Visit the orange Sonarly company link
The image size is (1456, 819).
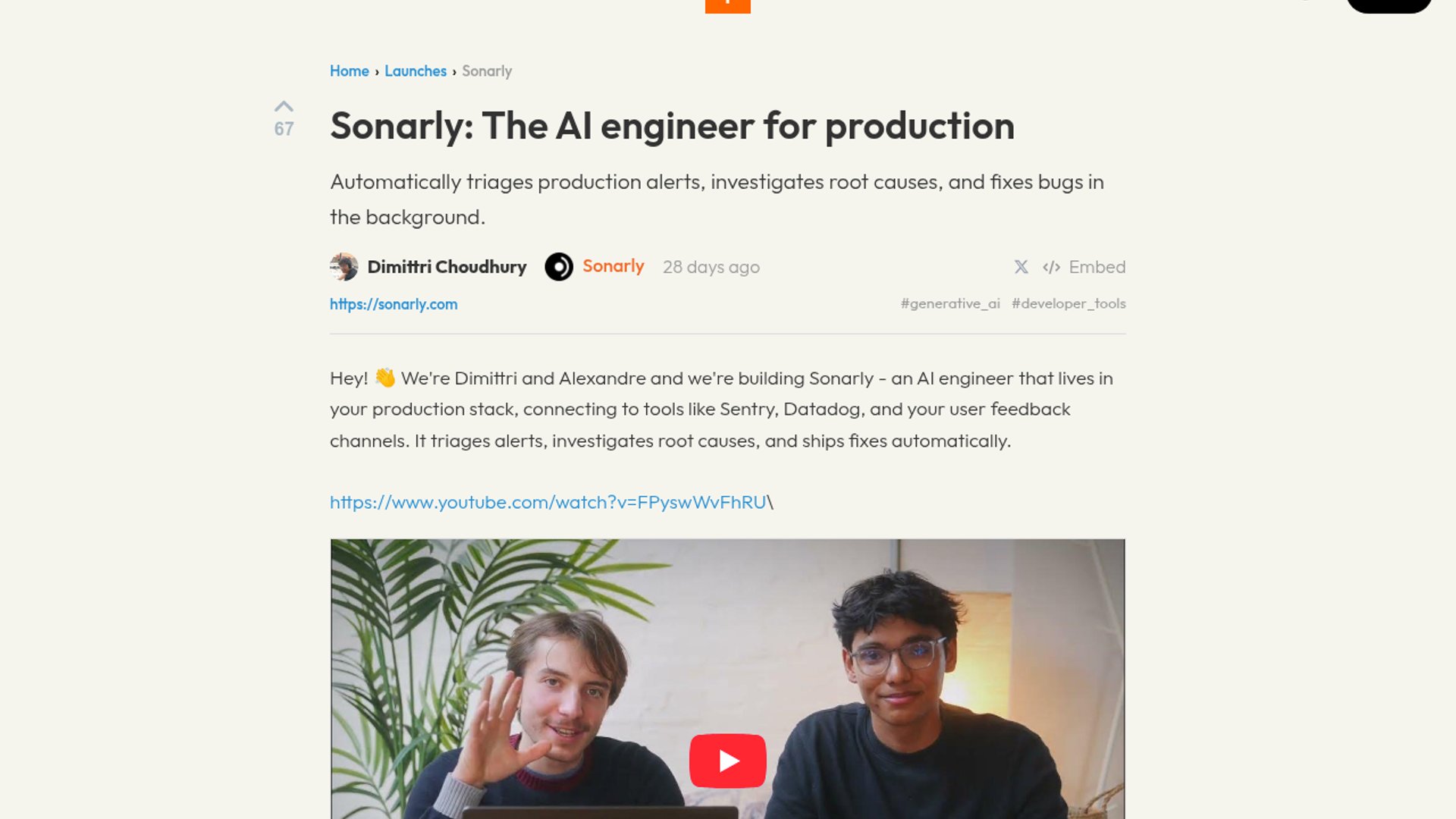[613, 266]
